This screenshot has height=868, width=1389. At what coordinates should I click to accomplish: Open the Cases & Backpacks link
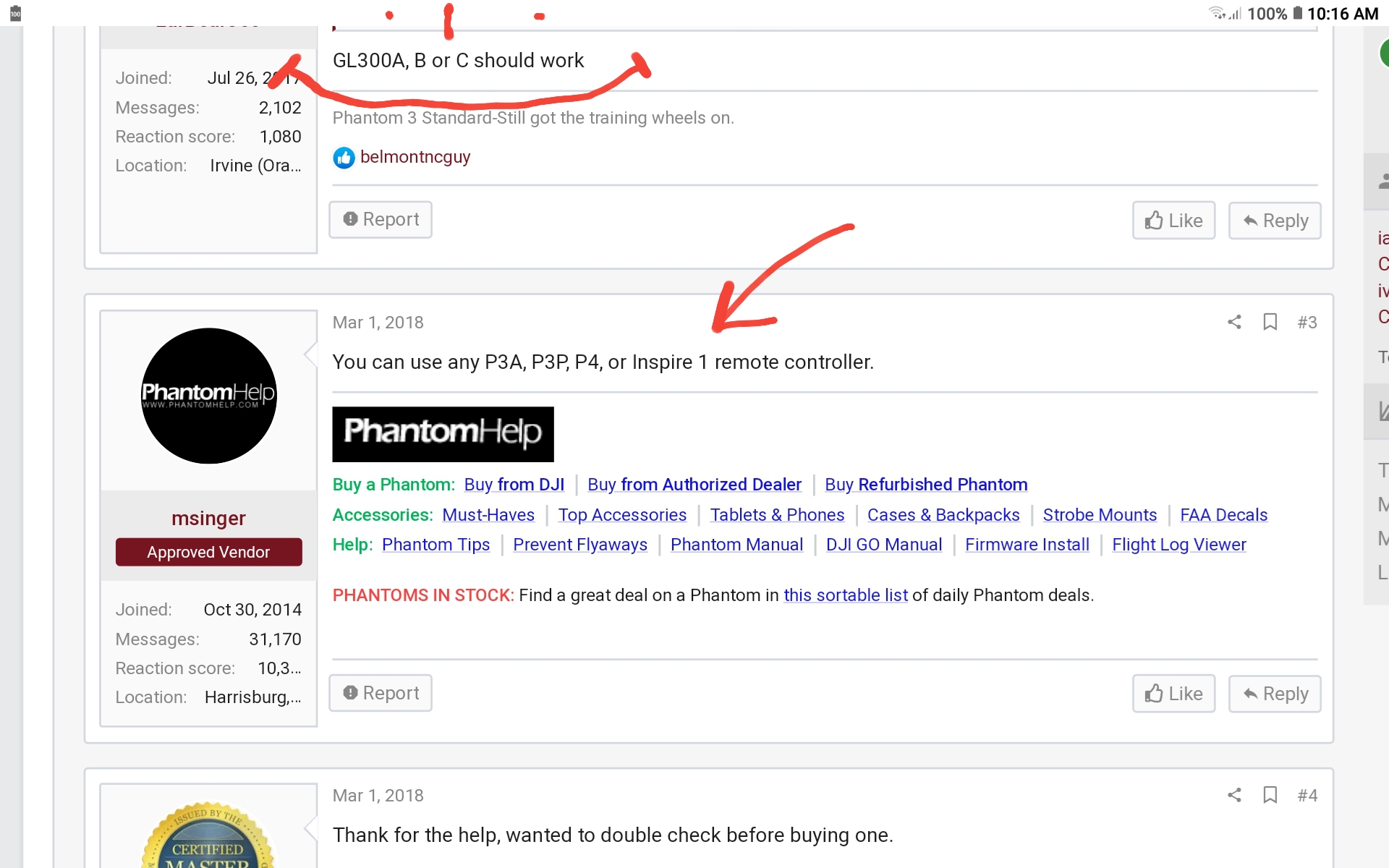pyautogui.click(x=943, y=515)
